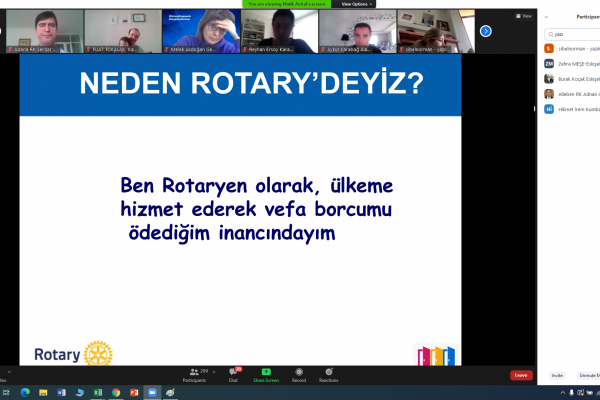
Task: Select the Aykut Karabağ video thumbnail
Action: pos(358,31)
